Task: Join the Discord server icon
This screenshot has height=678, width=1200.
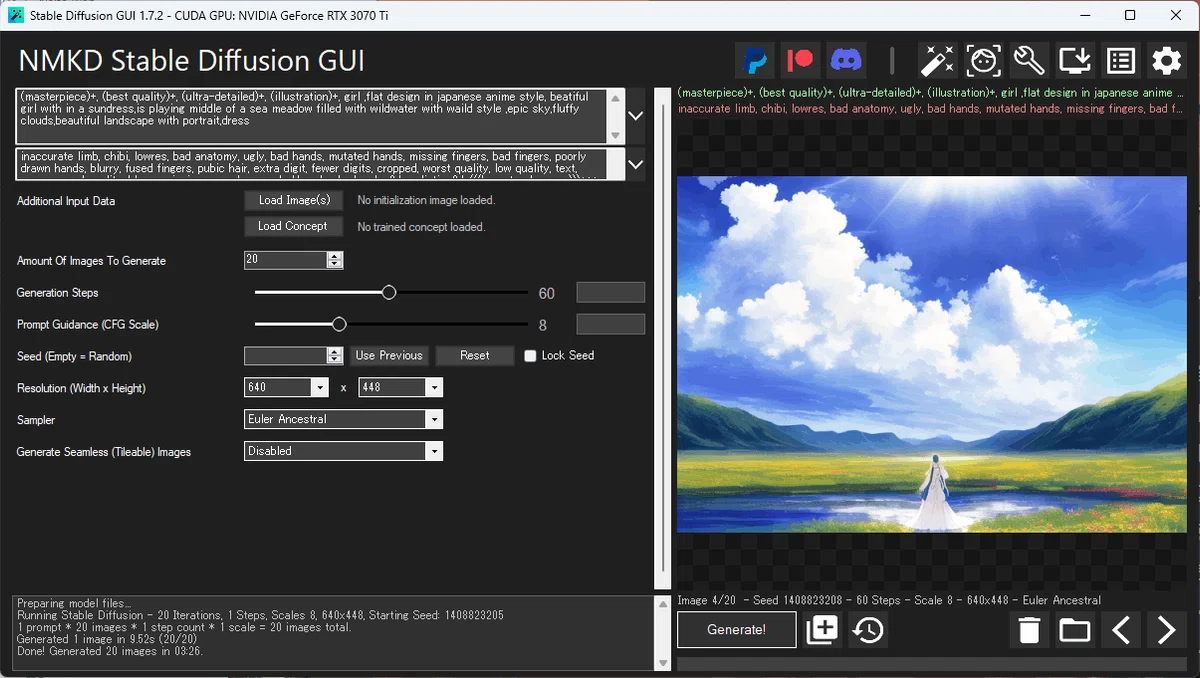Action: [847, 61]
